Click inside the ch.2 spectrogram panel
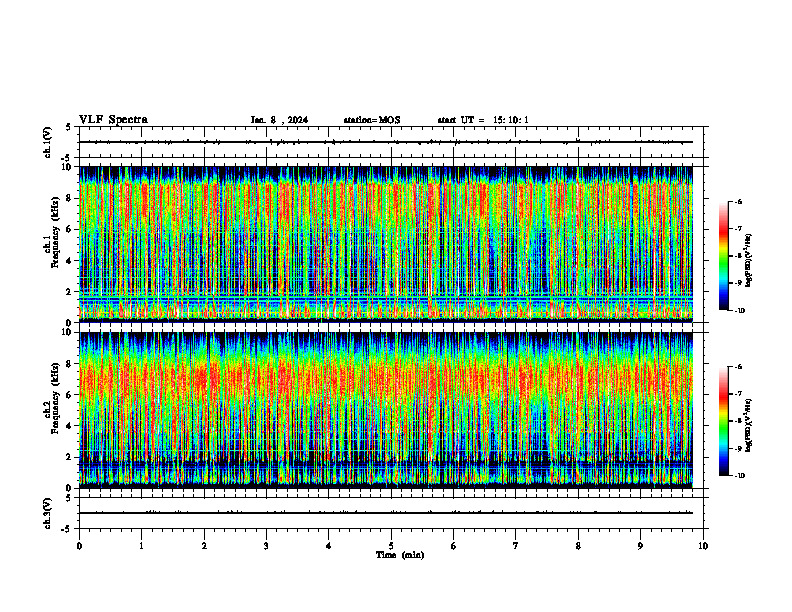The height and width of the screenshot is (612, 792). 386,410
